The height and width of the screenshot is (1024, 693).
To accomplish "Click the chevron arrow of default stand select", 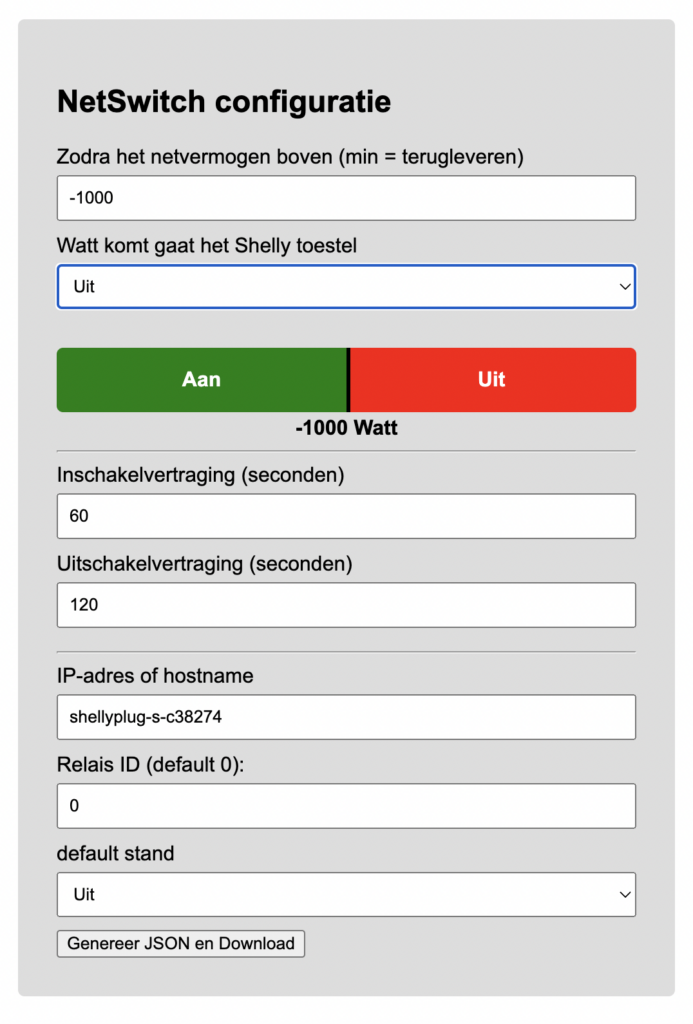I will tap(625, 894).
